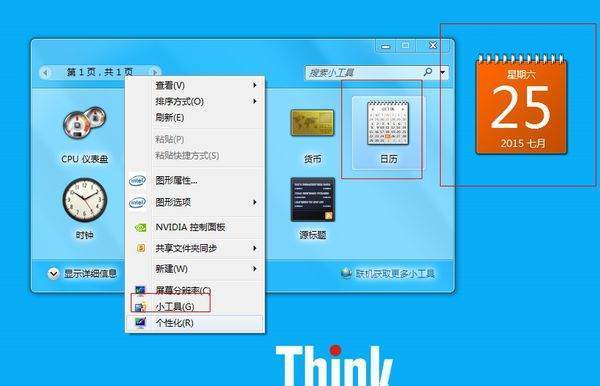The width and height of the screenshot is (600, 386).
Task: Open the search options dropdown arrow
Action: [443, 72]
